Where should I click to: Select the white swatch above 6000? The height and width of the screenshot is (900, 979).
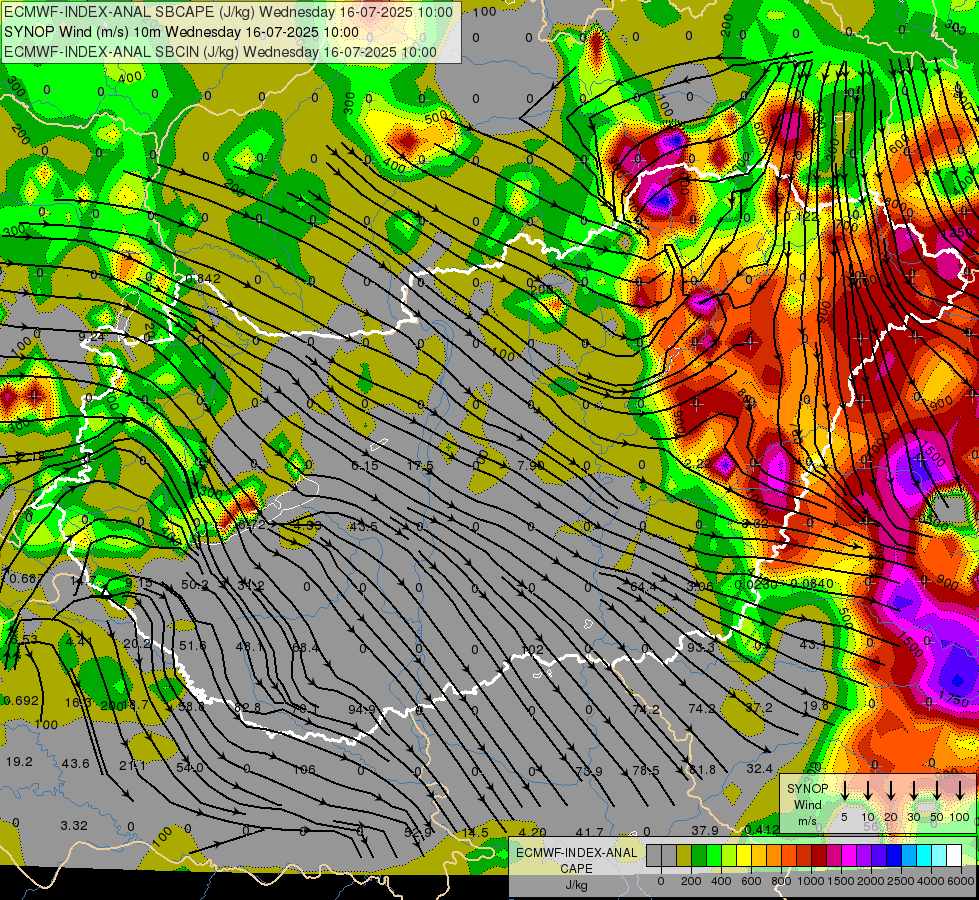(954, 856)
